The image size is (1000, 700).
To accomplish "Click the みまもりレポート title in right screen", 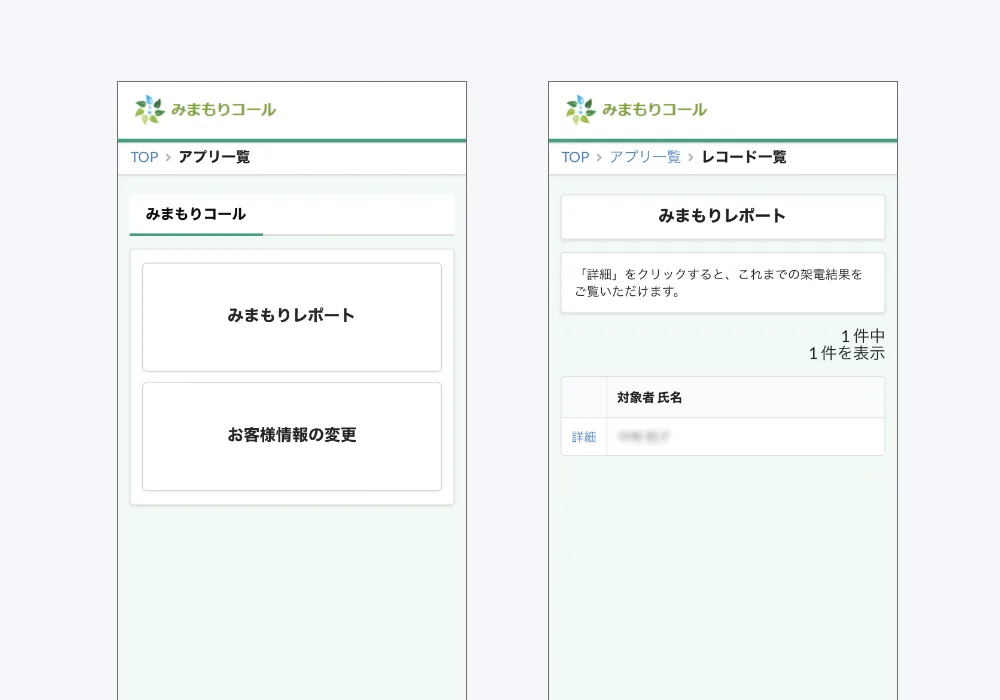I will (x=723, y=216).
